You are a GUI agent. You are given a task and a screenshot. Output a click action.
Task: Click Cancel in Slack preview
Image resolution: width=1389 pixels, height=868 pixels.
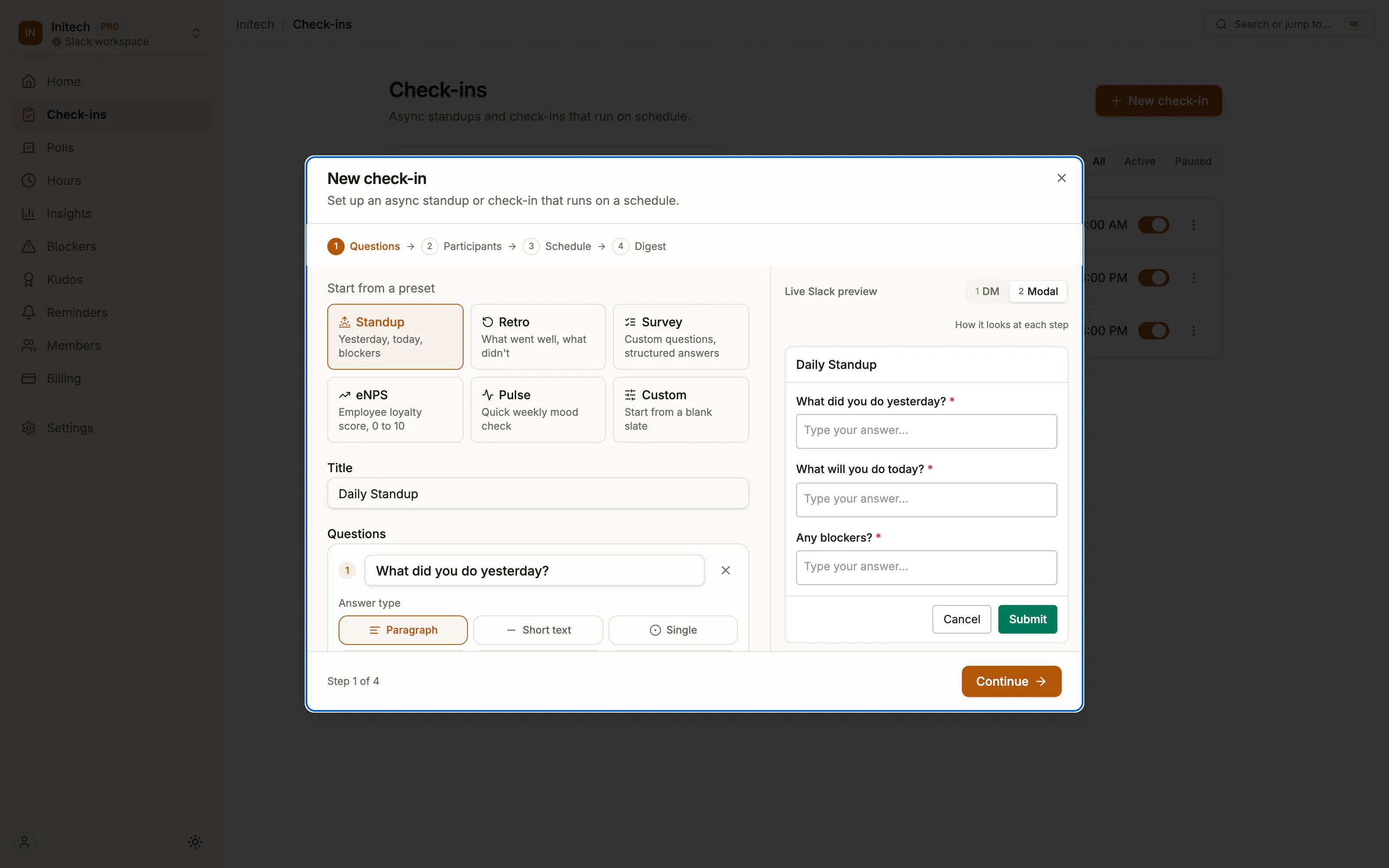[961, 619]
